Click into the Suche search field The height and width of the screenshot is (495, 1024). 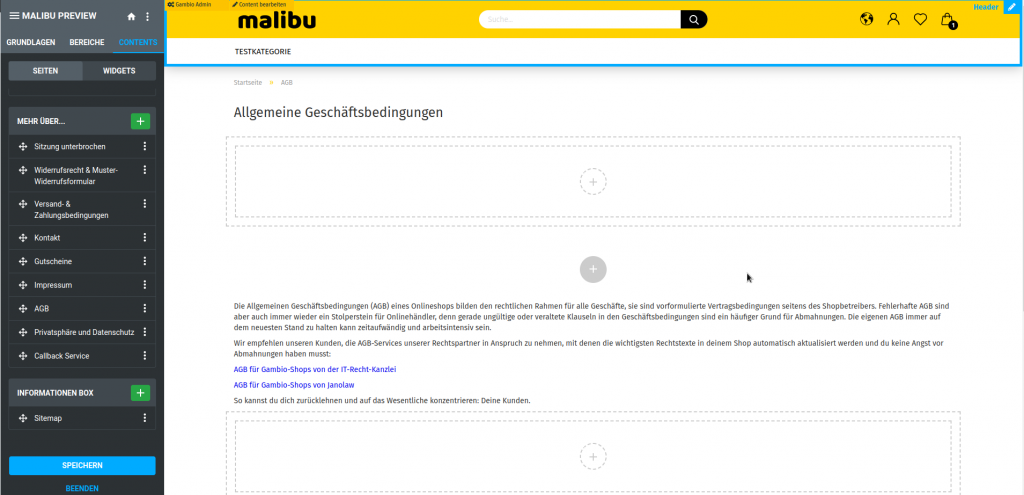click(x=580, y=19)
